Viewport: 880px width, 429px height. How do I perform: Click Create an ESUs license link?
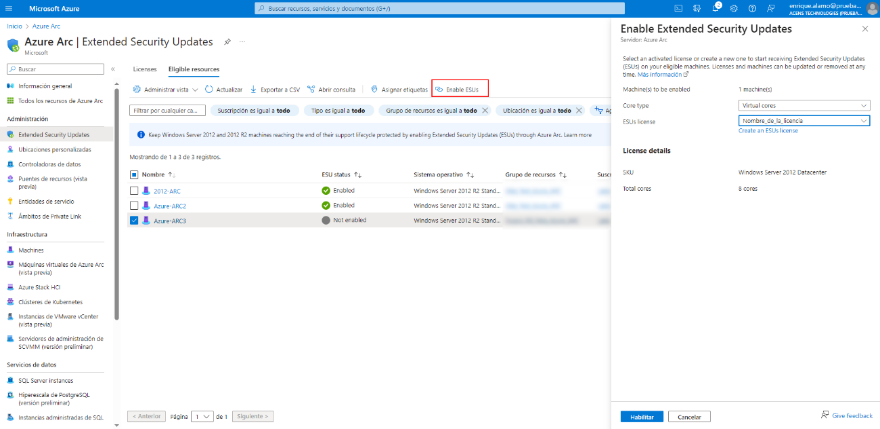[x=768, y=131]
